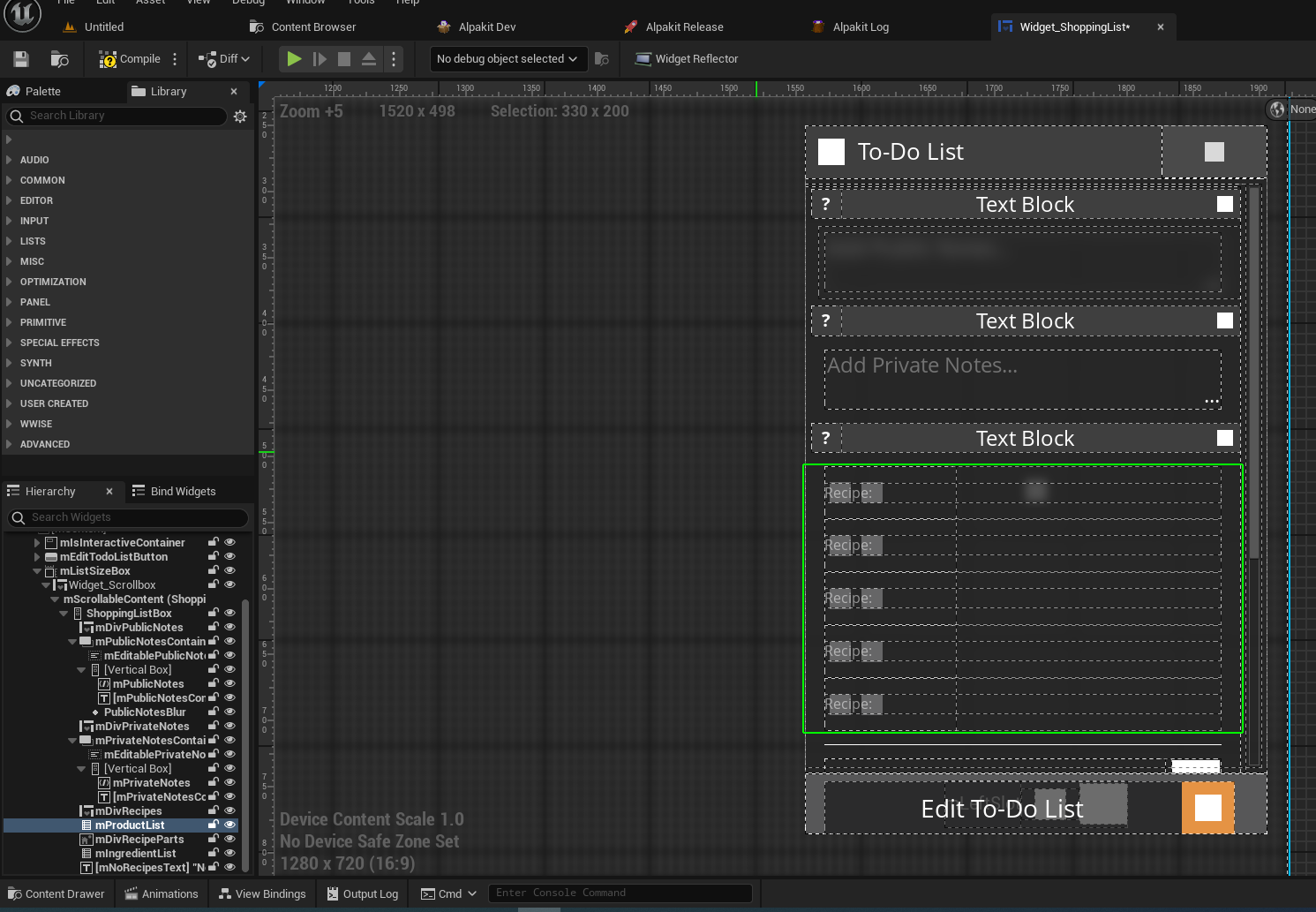Click the orange Edit To-Do List button icon
Image resolution: width=1316 pixels, height=912 pixels.
pyautogui.click(x=1207, y=808)
